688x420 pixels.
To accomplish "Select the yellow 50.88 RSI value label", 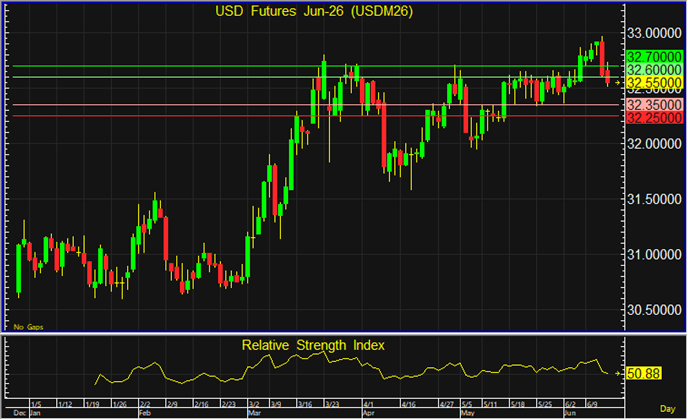I will point(644,373).
